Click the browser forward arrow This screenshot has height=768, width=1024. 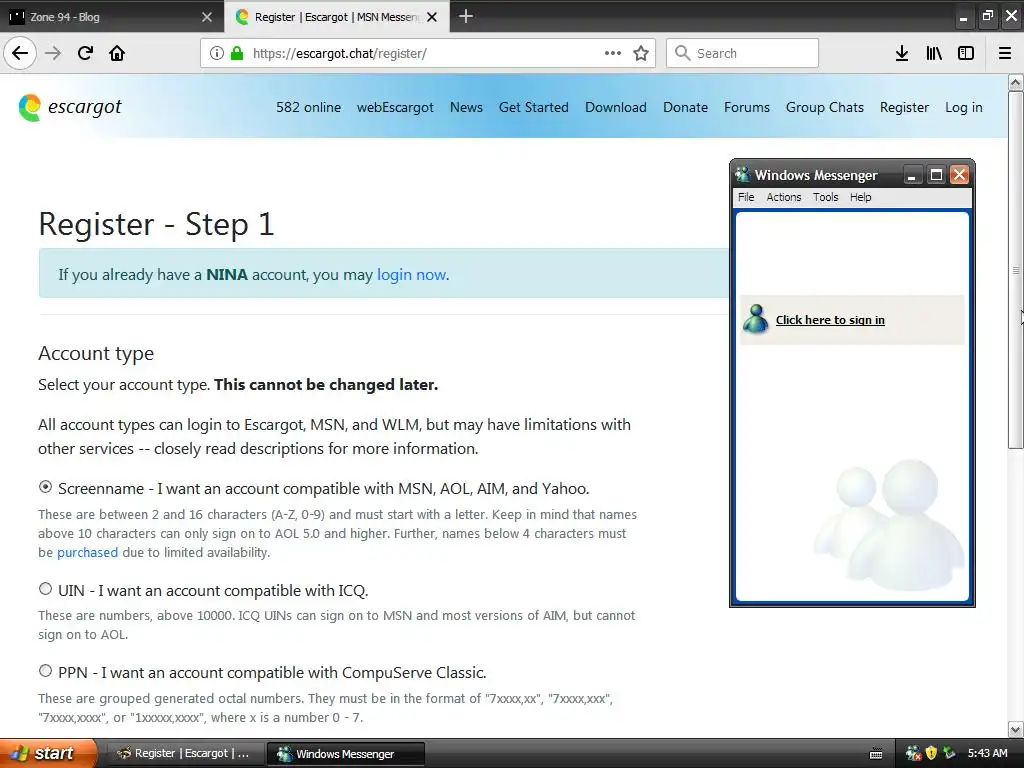(x=53, y=53)
